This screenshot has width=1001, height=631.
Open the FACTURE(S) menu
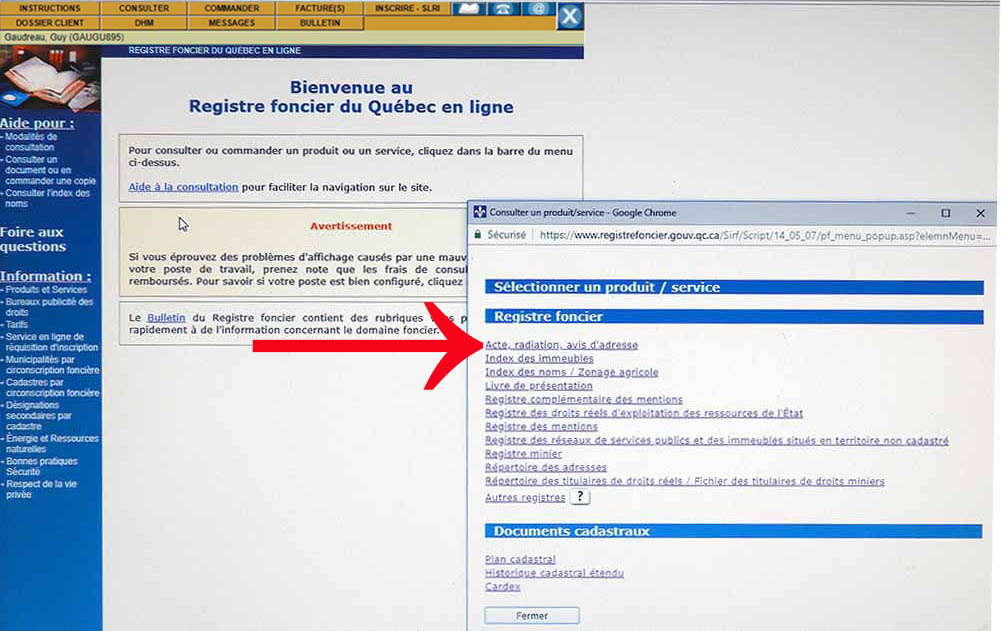pos(320,8)
